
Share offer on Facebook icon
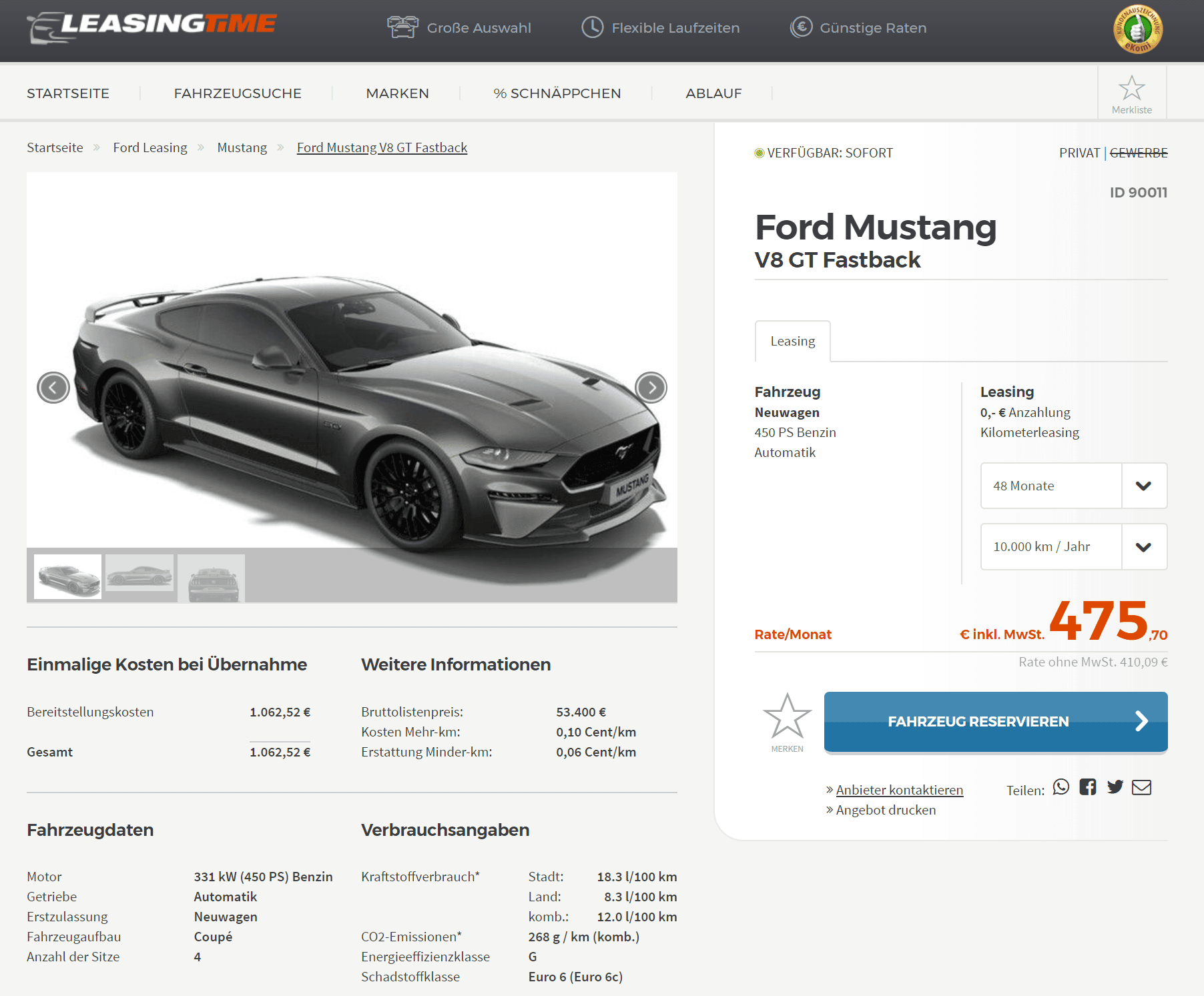(1088, 787)
